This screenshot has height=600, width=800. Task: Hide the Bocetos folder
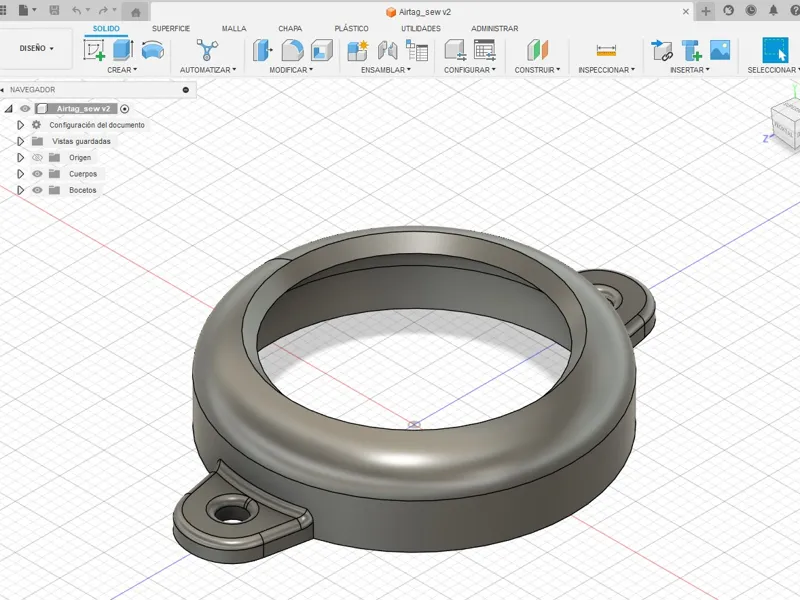[x=37, y=190]
